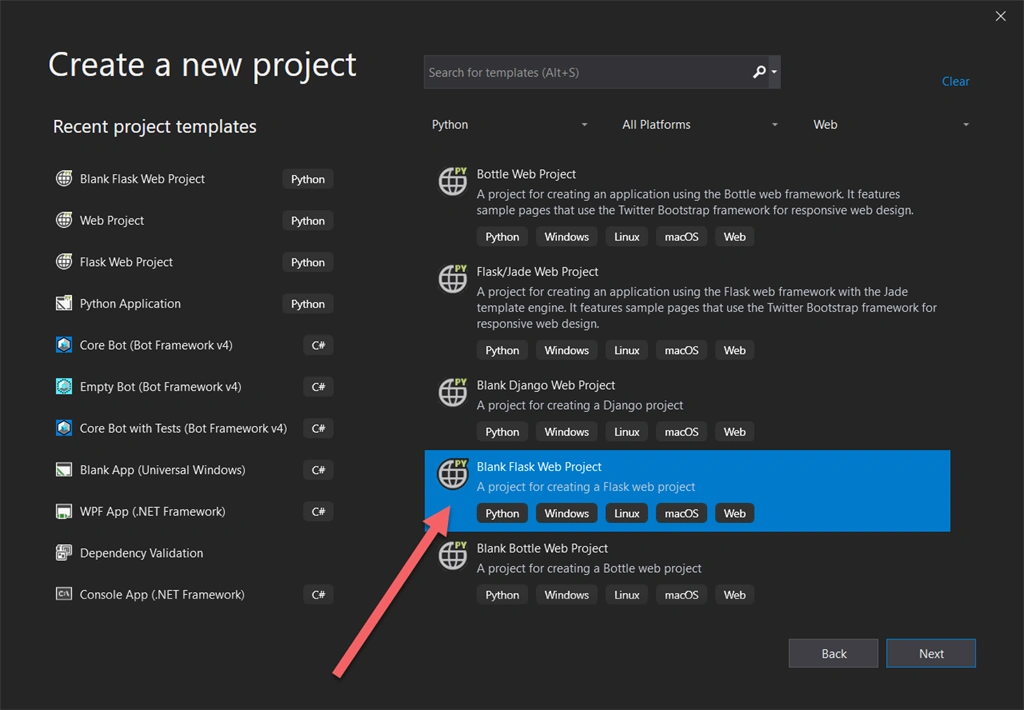Click the Next button
Screen dimensions: 1024x710
tap(931, 653)
